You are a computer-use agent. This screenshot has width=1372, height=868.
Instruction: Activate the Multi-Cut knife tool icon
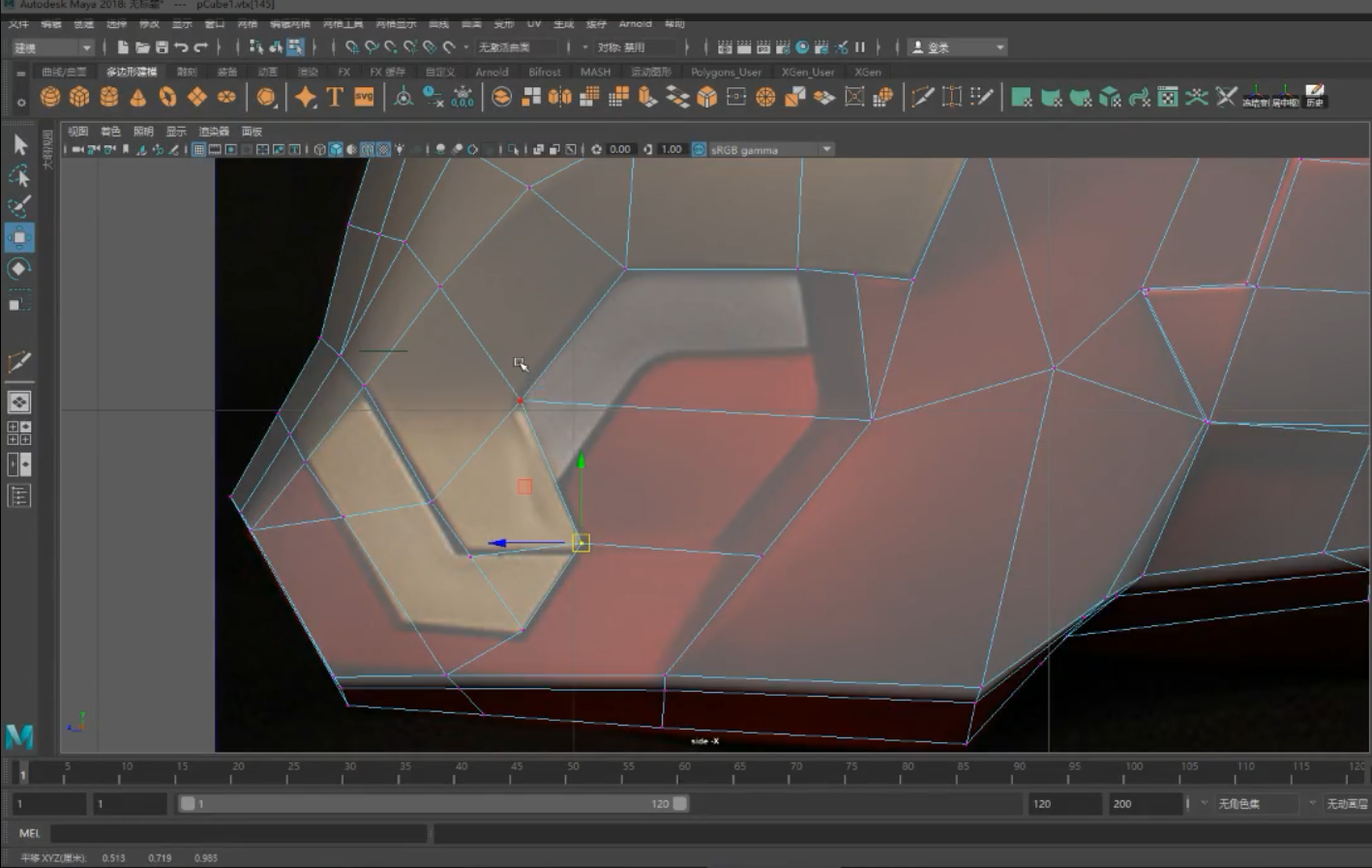point(922,97)
